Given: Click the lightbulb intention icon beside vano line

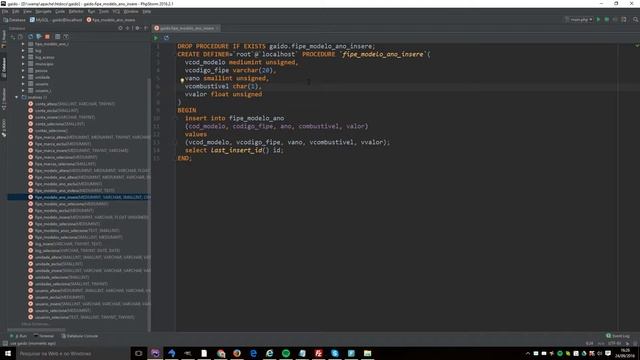Looking at the screenshot, I should pyautogui.click(x=182, y=80).
